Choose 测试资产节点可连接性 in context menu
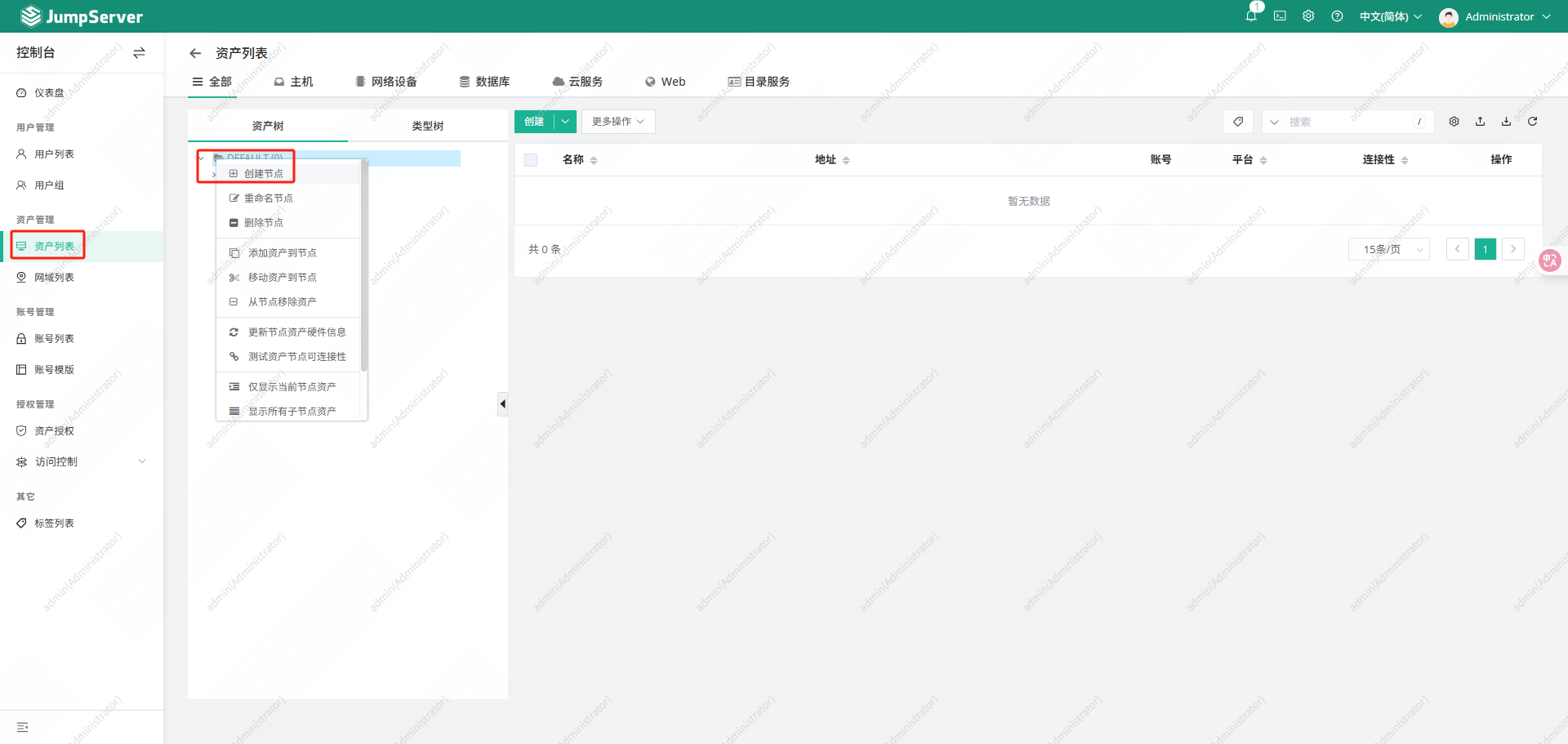Image resolution: width=1568 pixels, height=744 pixels. 288,357
